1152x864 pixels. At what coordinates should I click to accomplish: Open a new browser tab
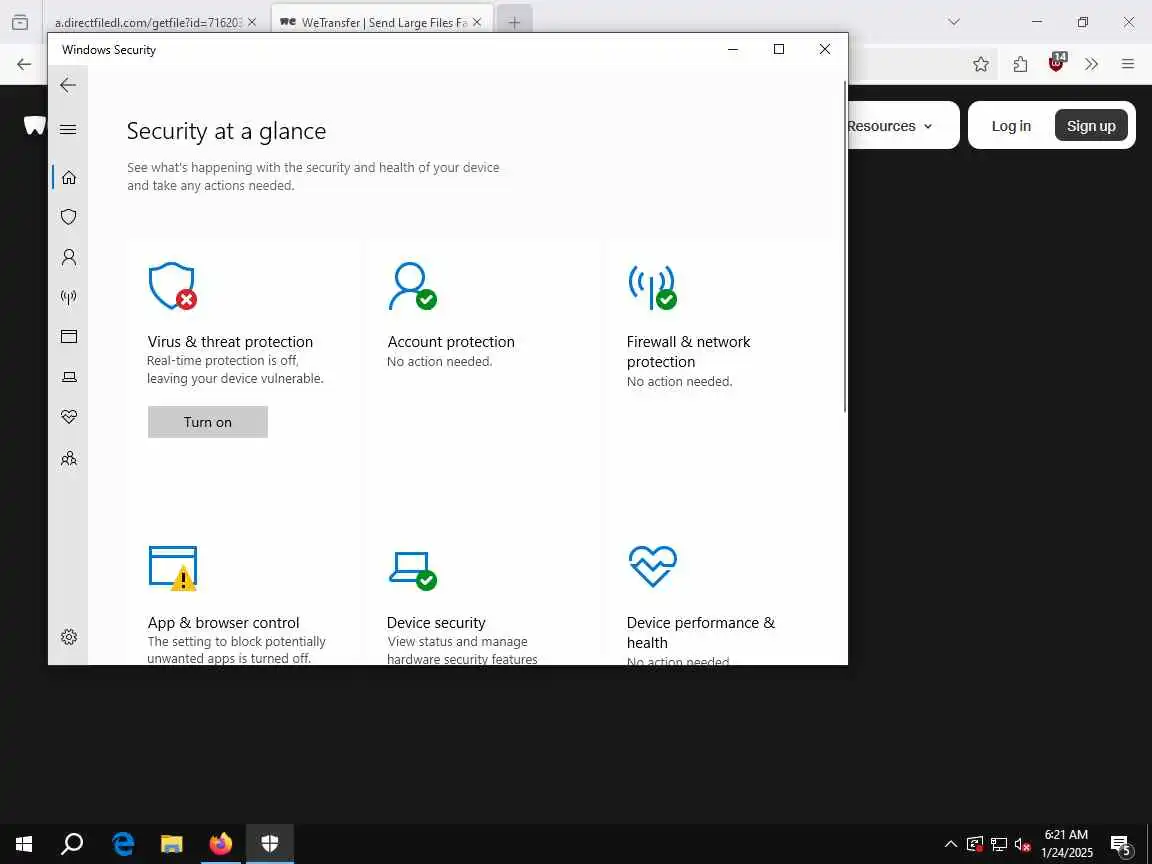tap(514, 23)
